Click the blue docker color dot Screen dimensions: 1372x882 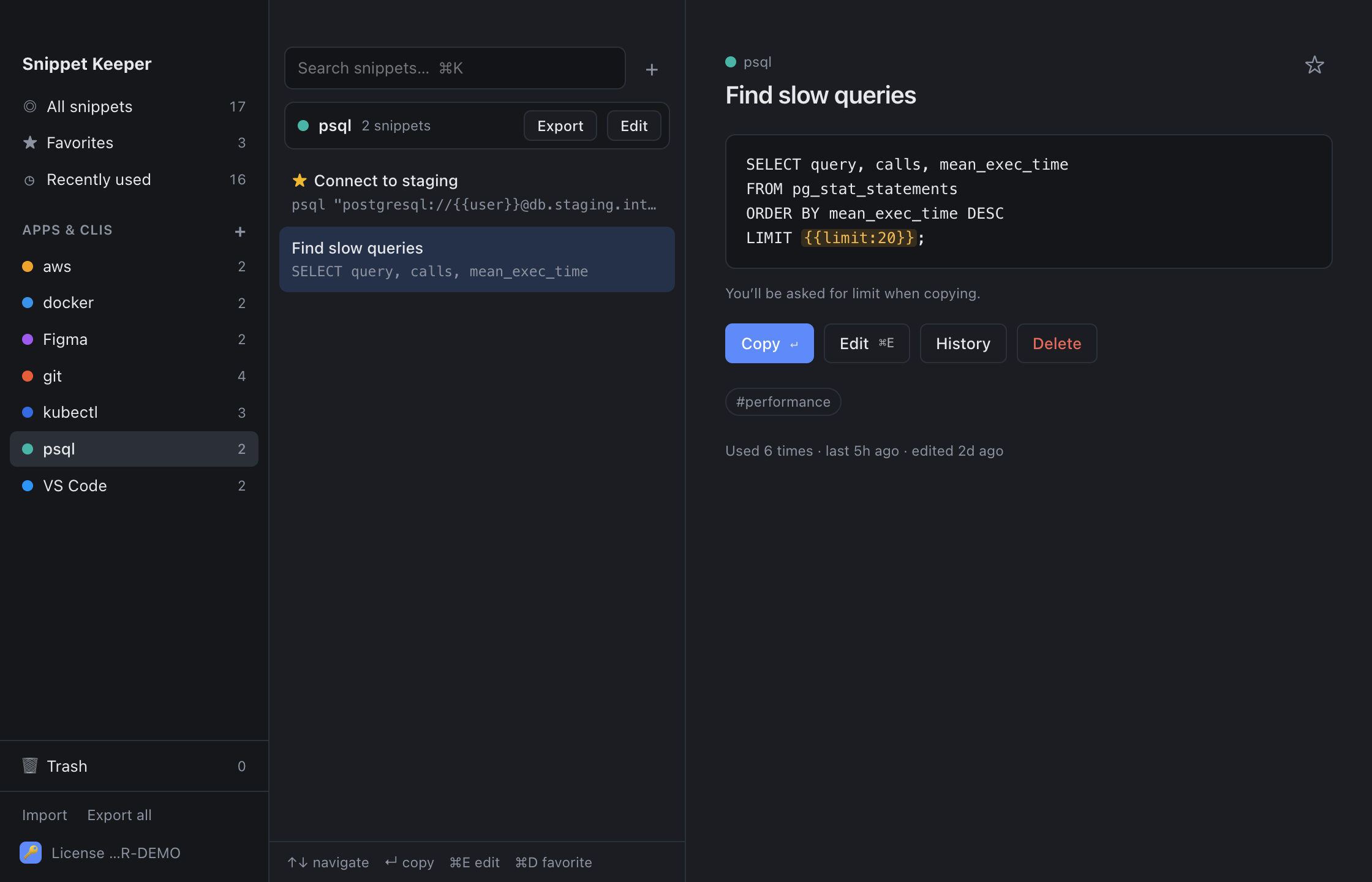coord(28,303)
